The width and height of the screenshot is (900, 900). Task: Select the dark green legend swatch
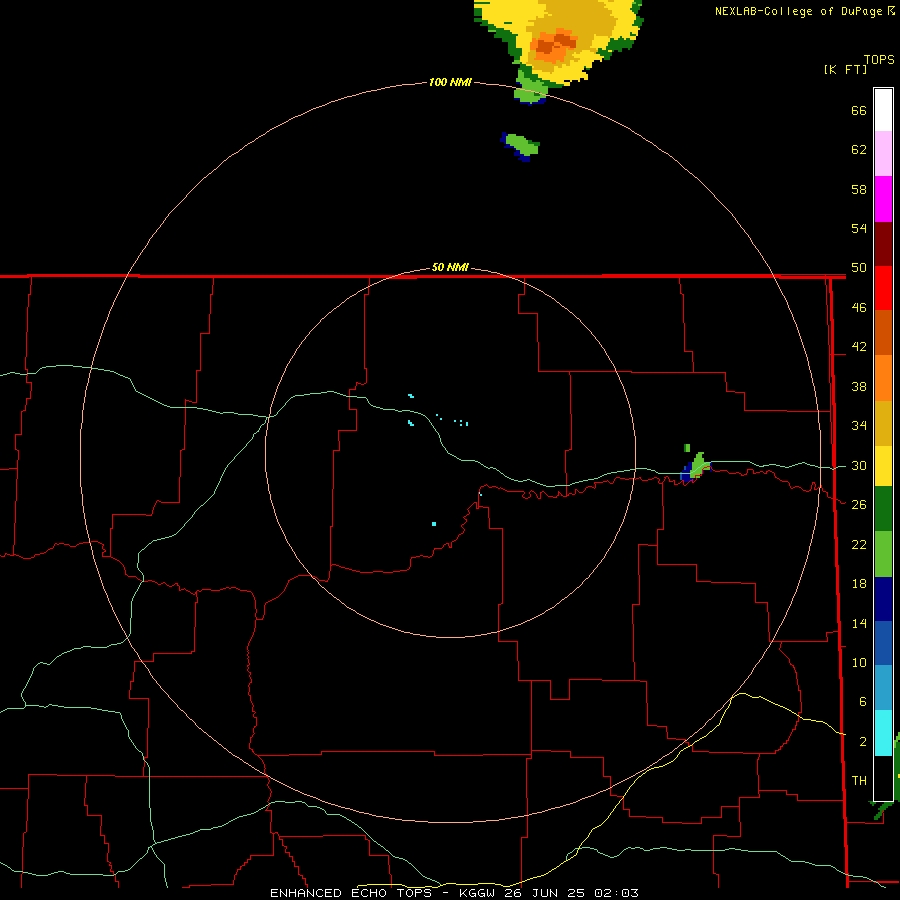coord(883,509)
